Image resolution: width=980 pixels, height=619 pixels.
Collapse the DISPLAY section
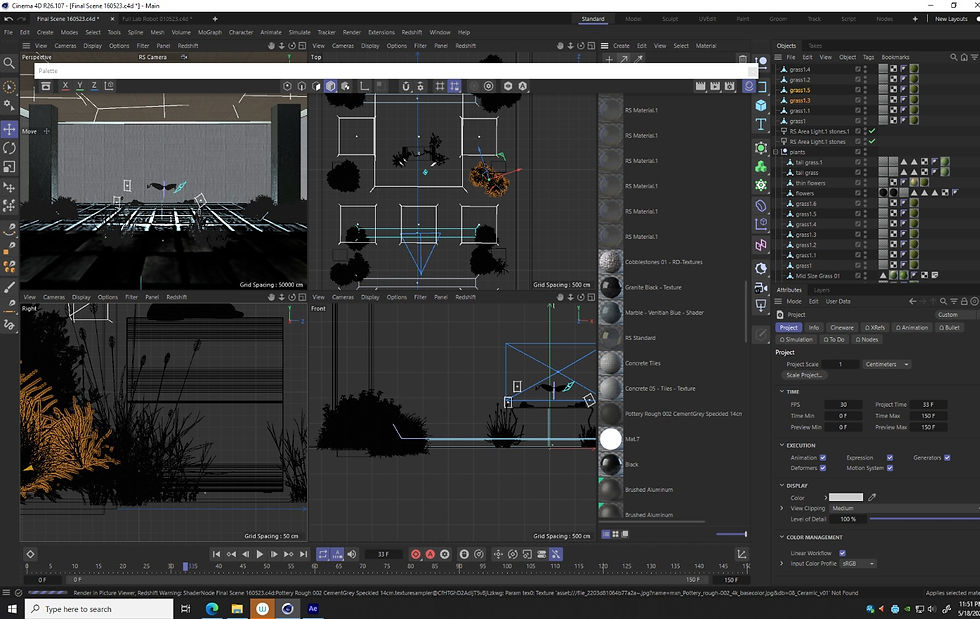click(x=782, y=485)
